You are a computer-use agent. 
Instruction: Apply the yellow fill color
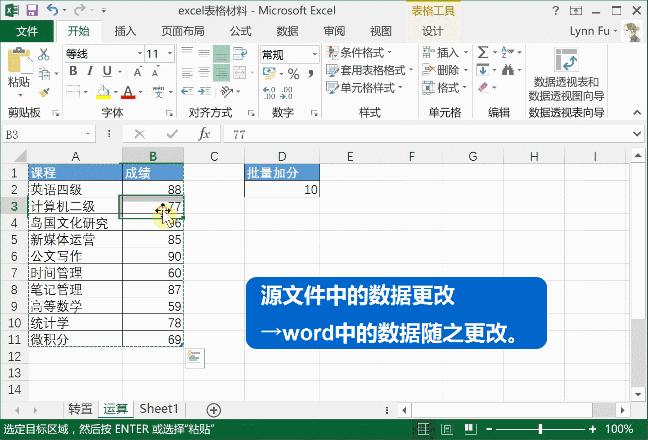103,92
